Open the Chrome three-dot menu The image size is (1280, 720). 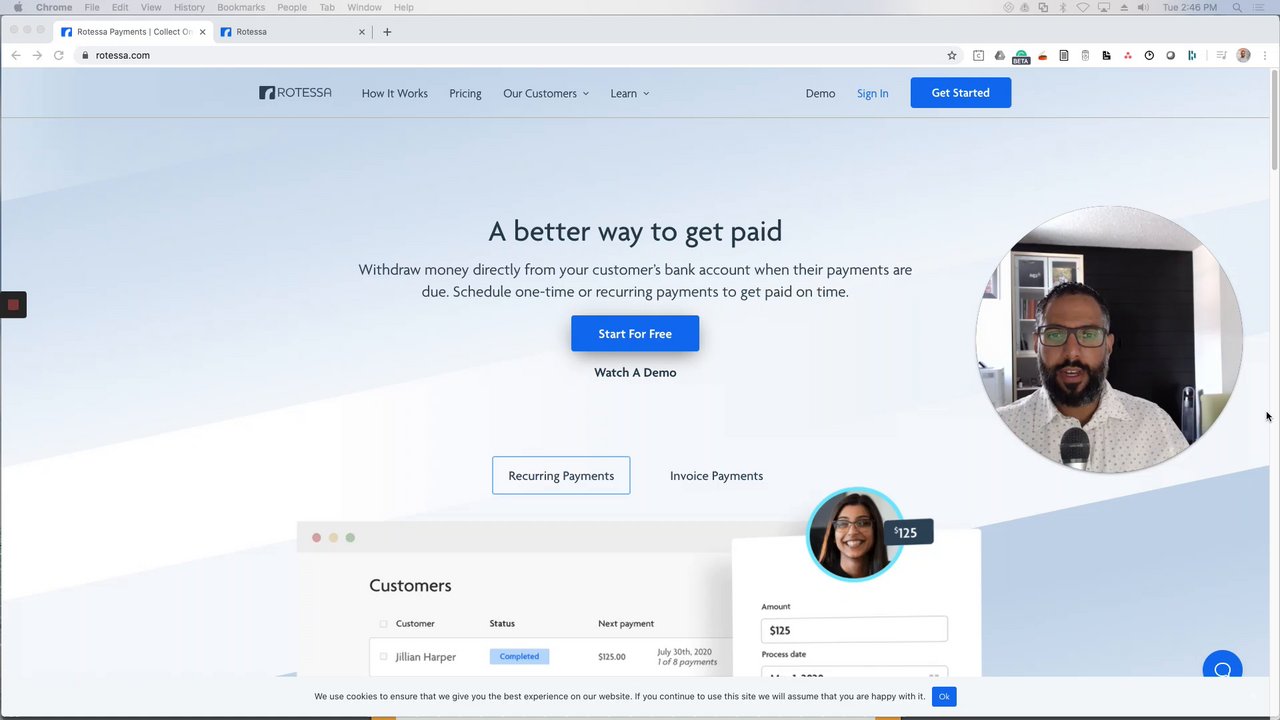click(x=1264, y=55)
